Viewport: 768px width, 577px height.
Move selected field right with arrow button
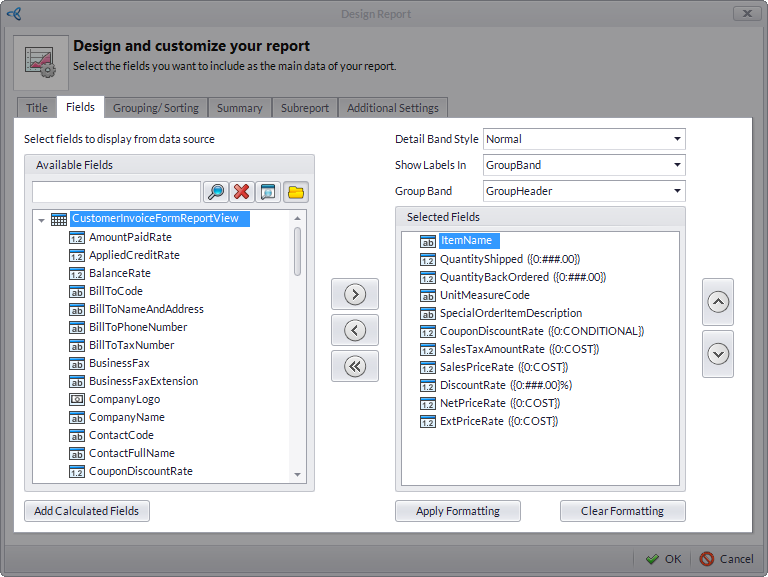354,294
